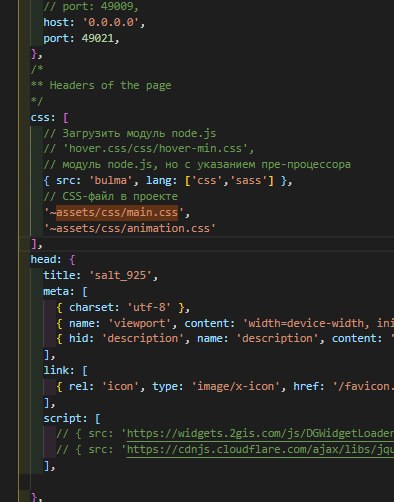394x502 pixels.
Task: Click the 'viewport' name string
Action: point(139,323)
